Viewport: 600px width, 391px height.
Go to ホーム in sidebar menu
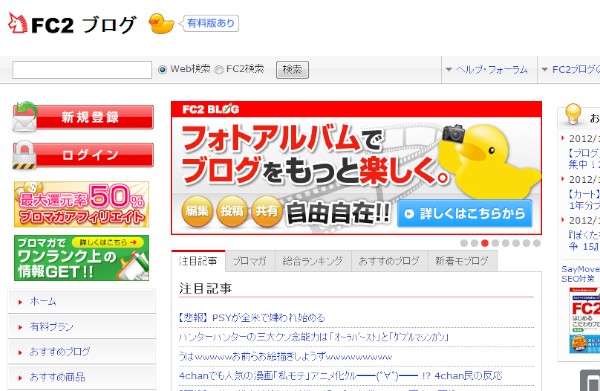pos(82,301)
